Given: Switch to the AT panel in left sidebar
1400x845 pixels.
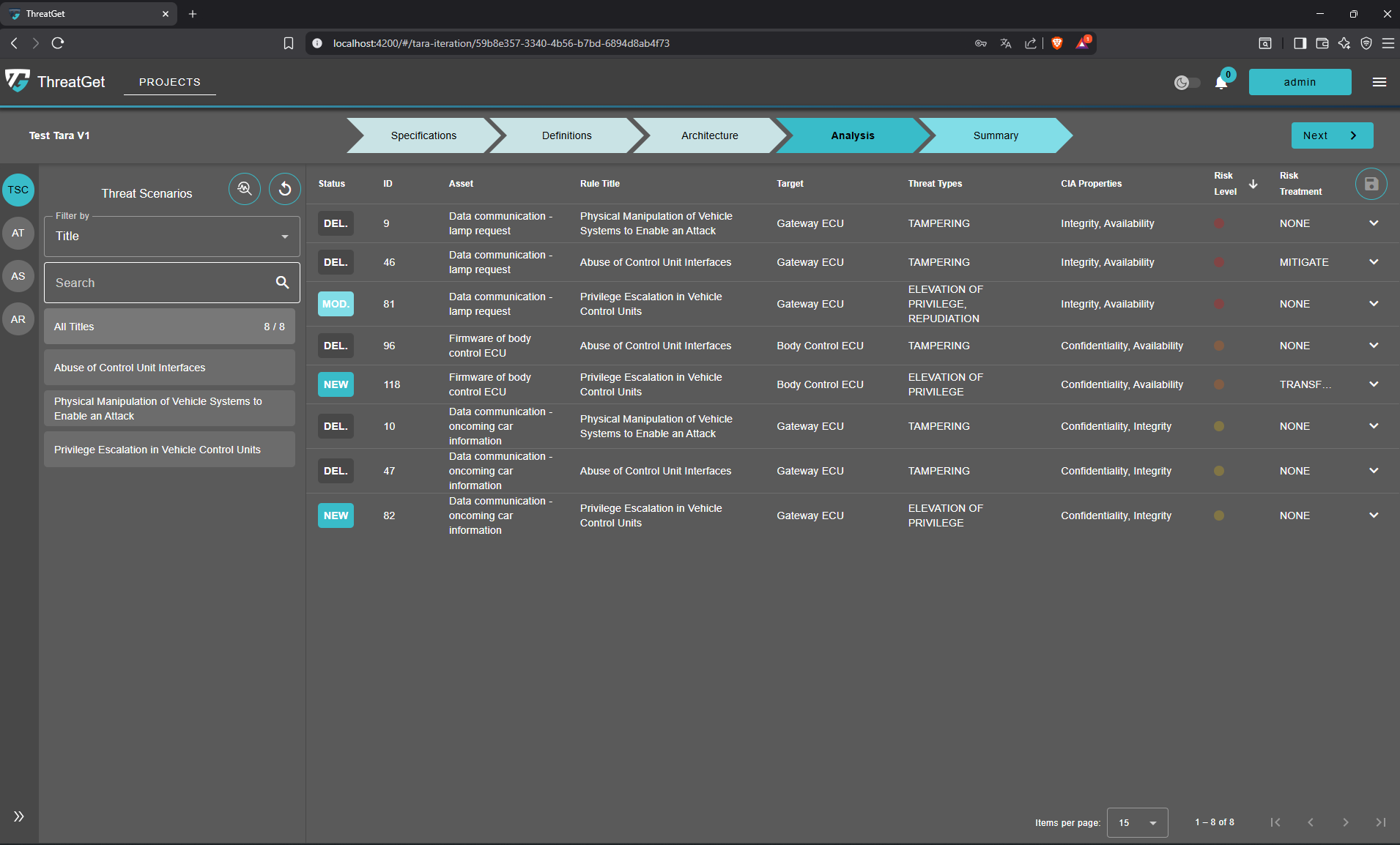Looking at the screenshot, I should tap(18, 233).
